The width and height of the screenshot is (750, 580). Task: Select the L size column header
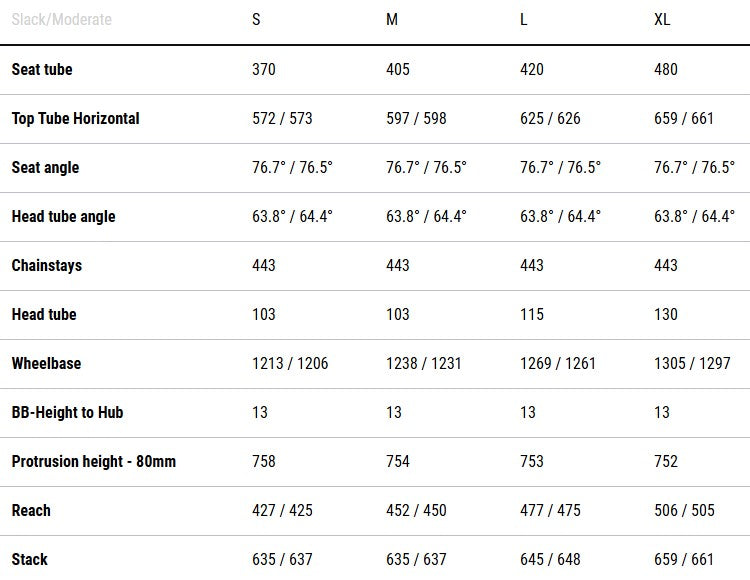tap(524, 20)
